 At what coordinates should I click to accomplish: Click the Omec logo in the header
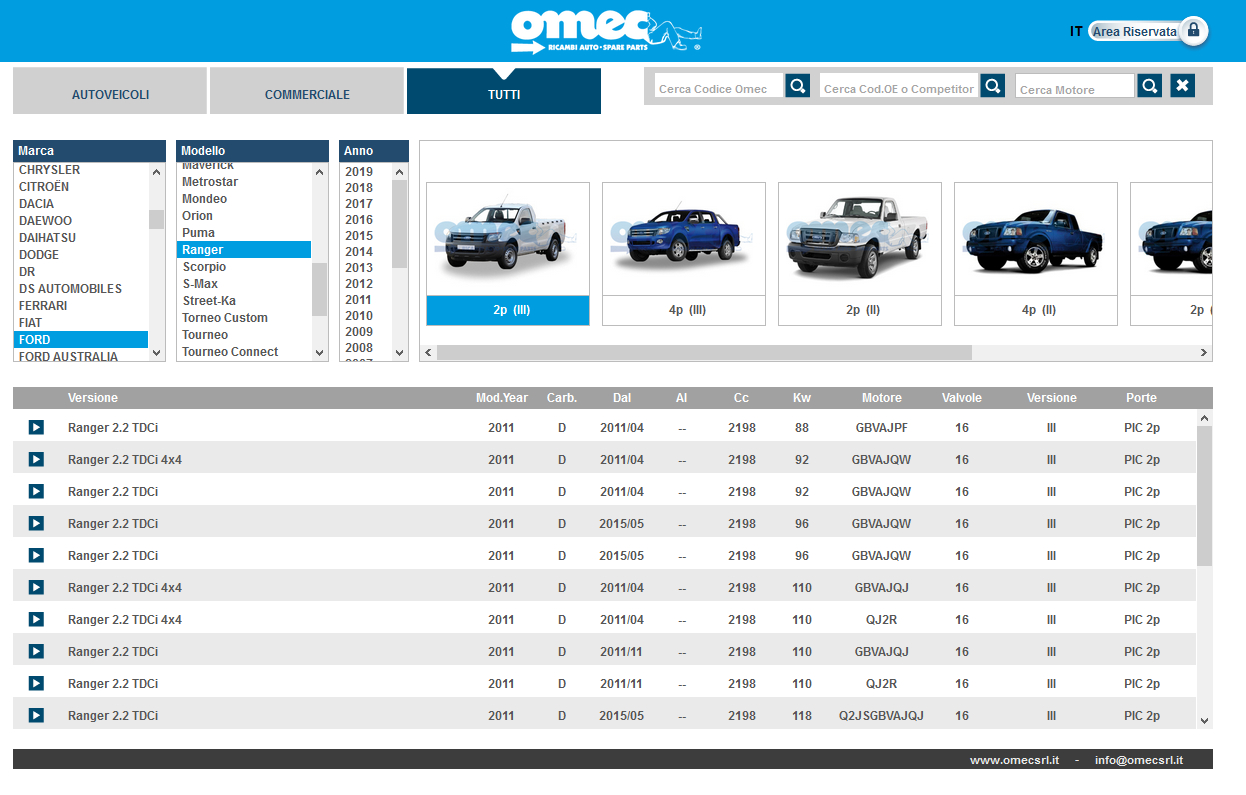(606, 31)
